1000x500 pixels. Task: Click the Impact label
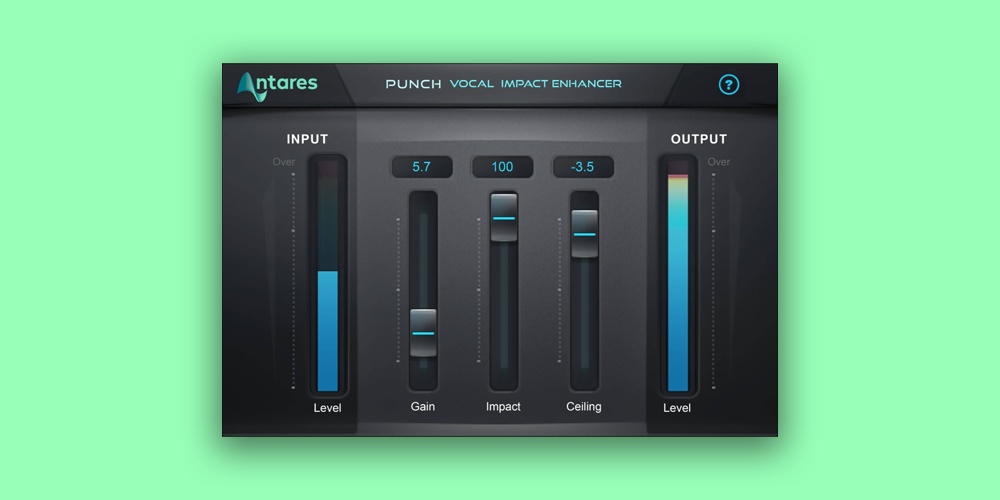(x=503, y=406)
